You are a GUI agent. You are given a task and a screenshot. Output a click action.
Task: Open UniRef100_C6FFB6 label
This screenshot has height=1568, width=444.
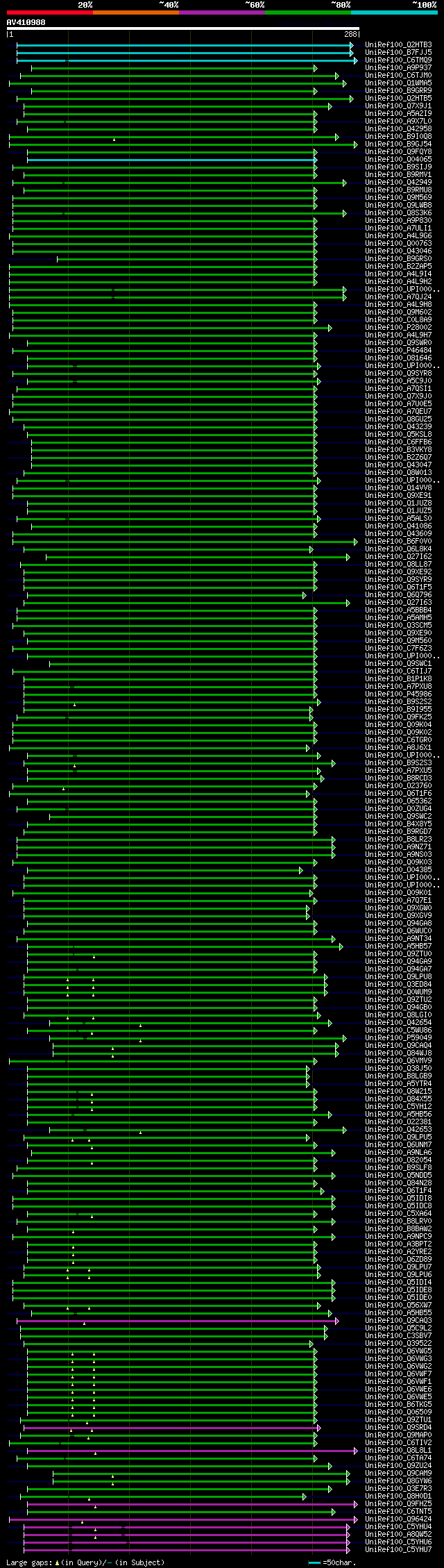pos(398,442)
